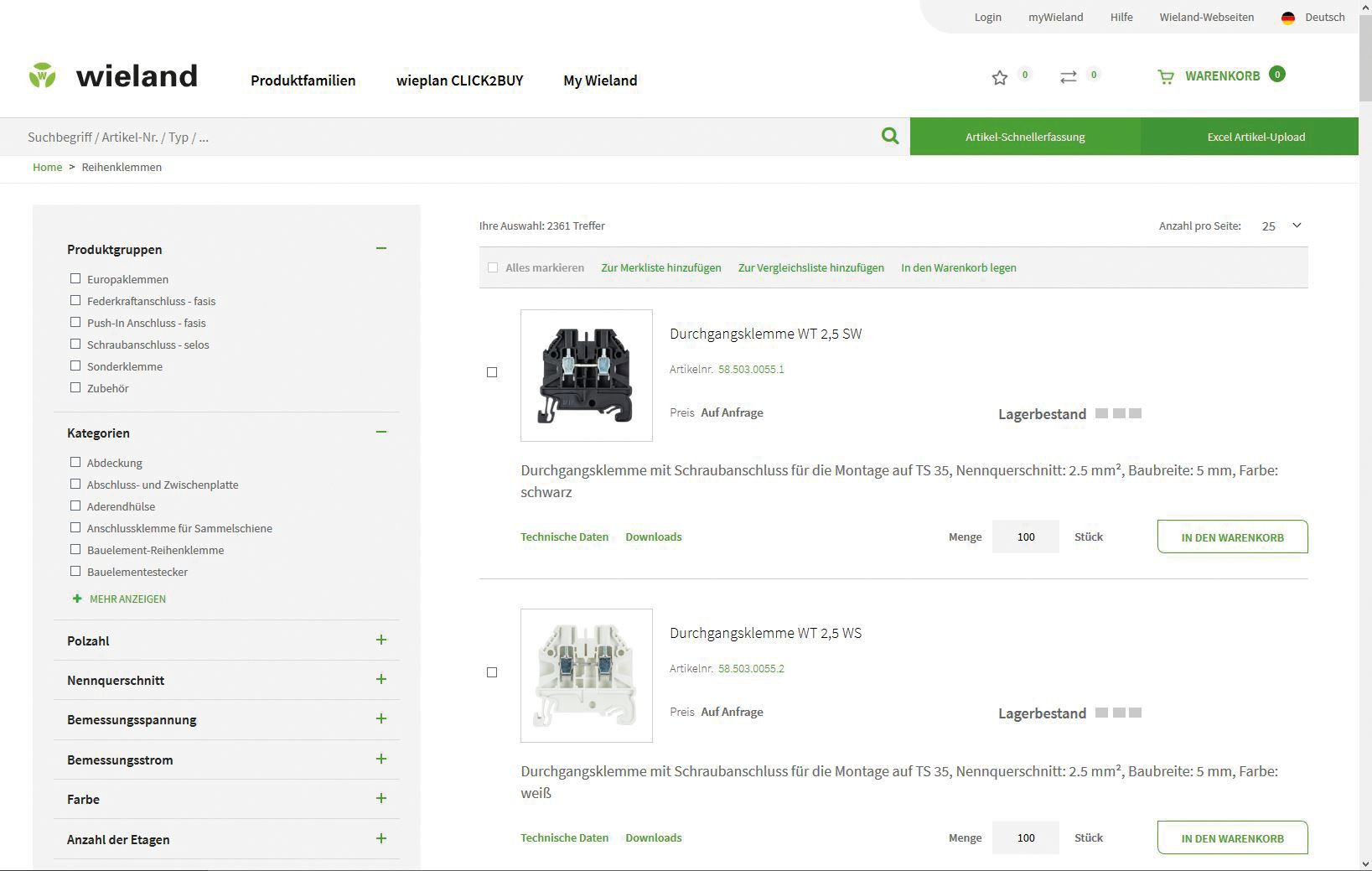
Task: Open the search by clicking the magnifier icon
Action: (x=889, y=135)
